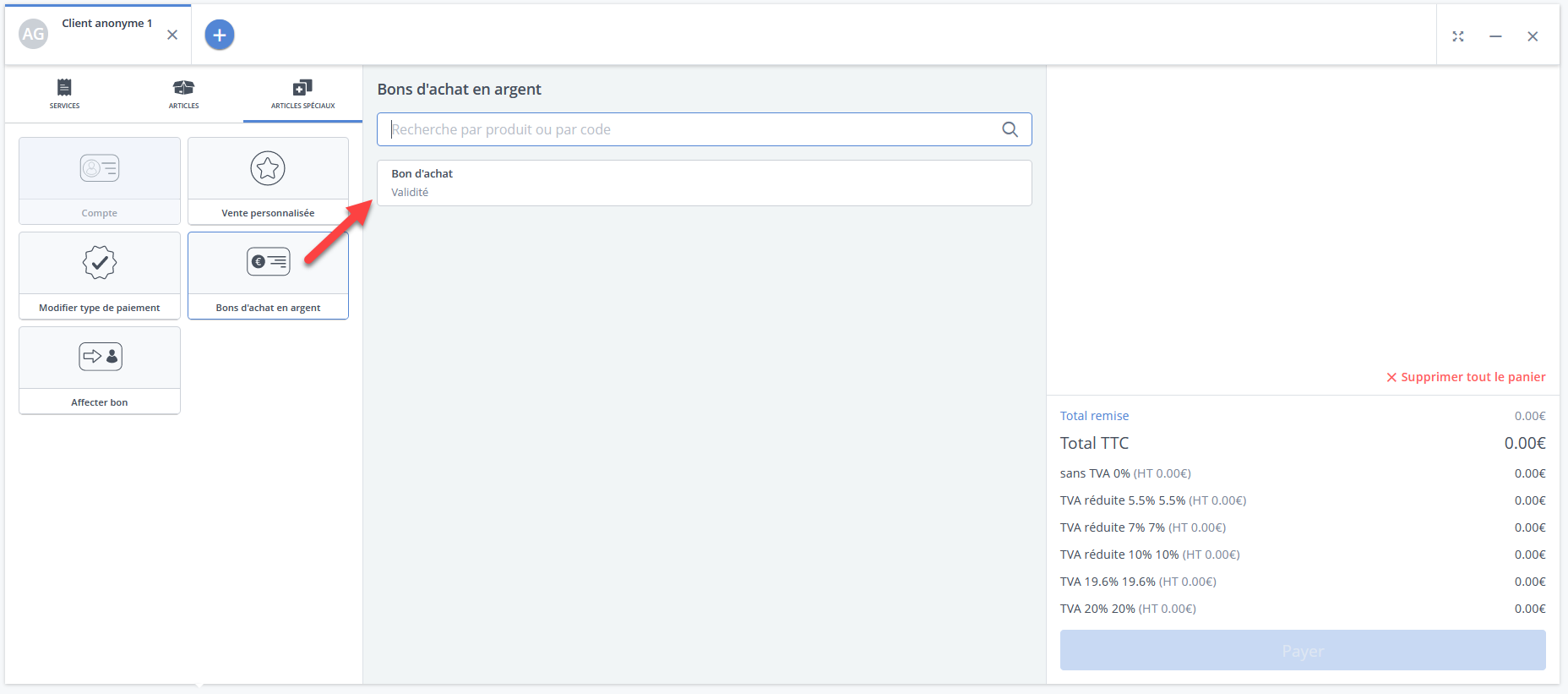
Task: Click the AG client avatar
Action: tap(34, 35)
